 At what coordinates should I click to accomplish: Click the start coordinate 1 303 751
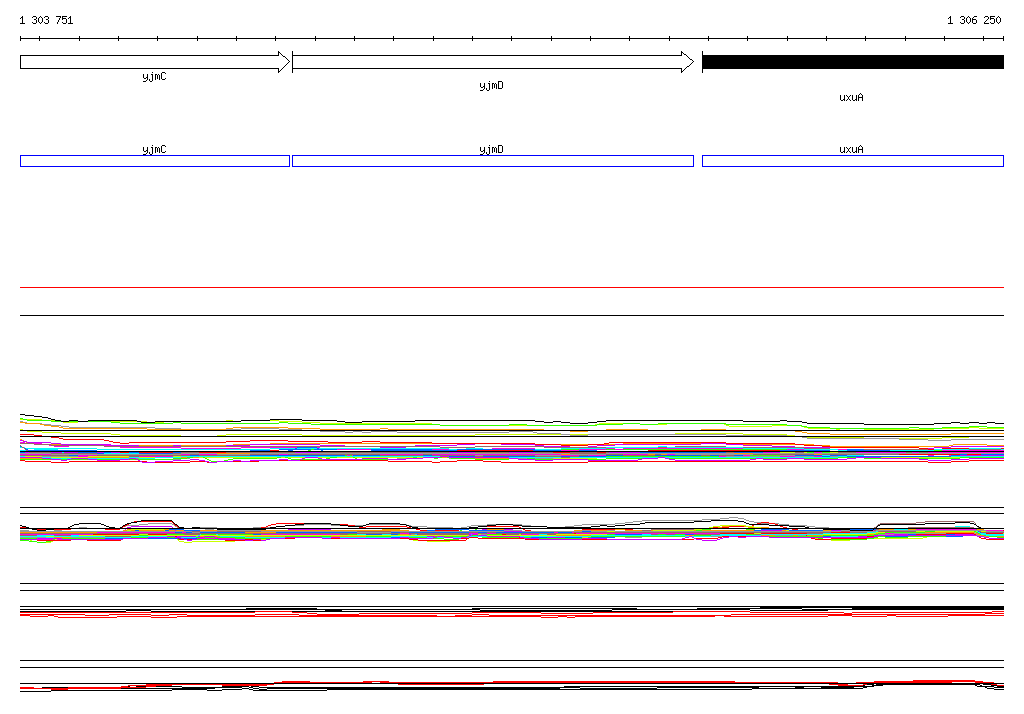[x=46, y=20]
